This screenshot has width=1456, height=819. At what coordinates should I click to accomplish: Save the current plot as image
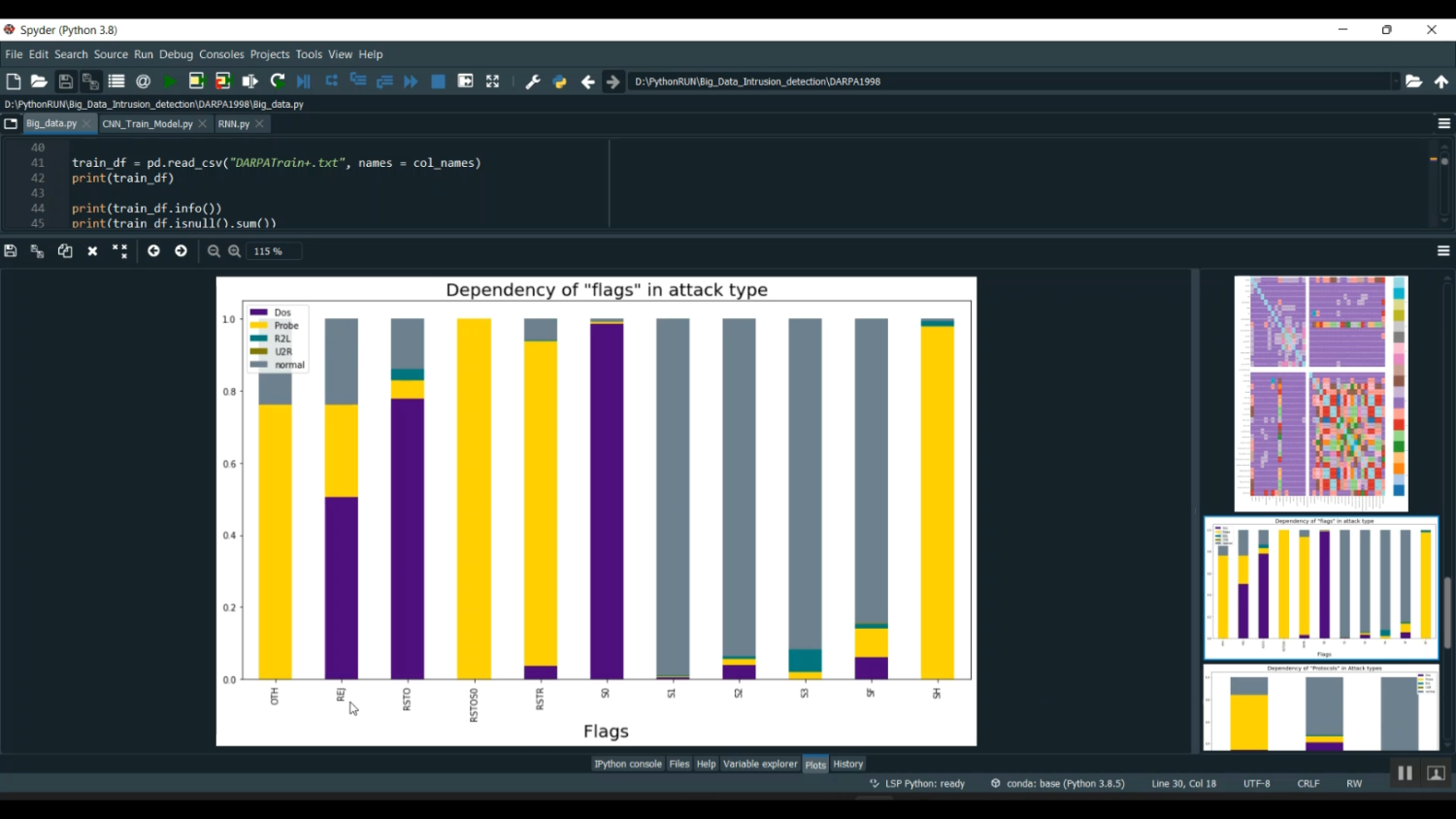11,251
